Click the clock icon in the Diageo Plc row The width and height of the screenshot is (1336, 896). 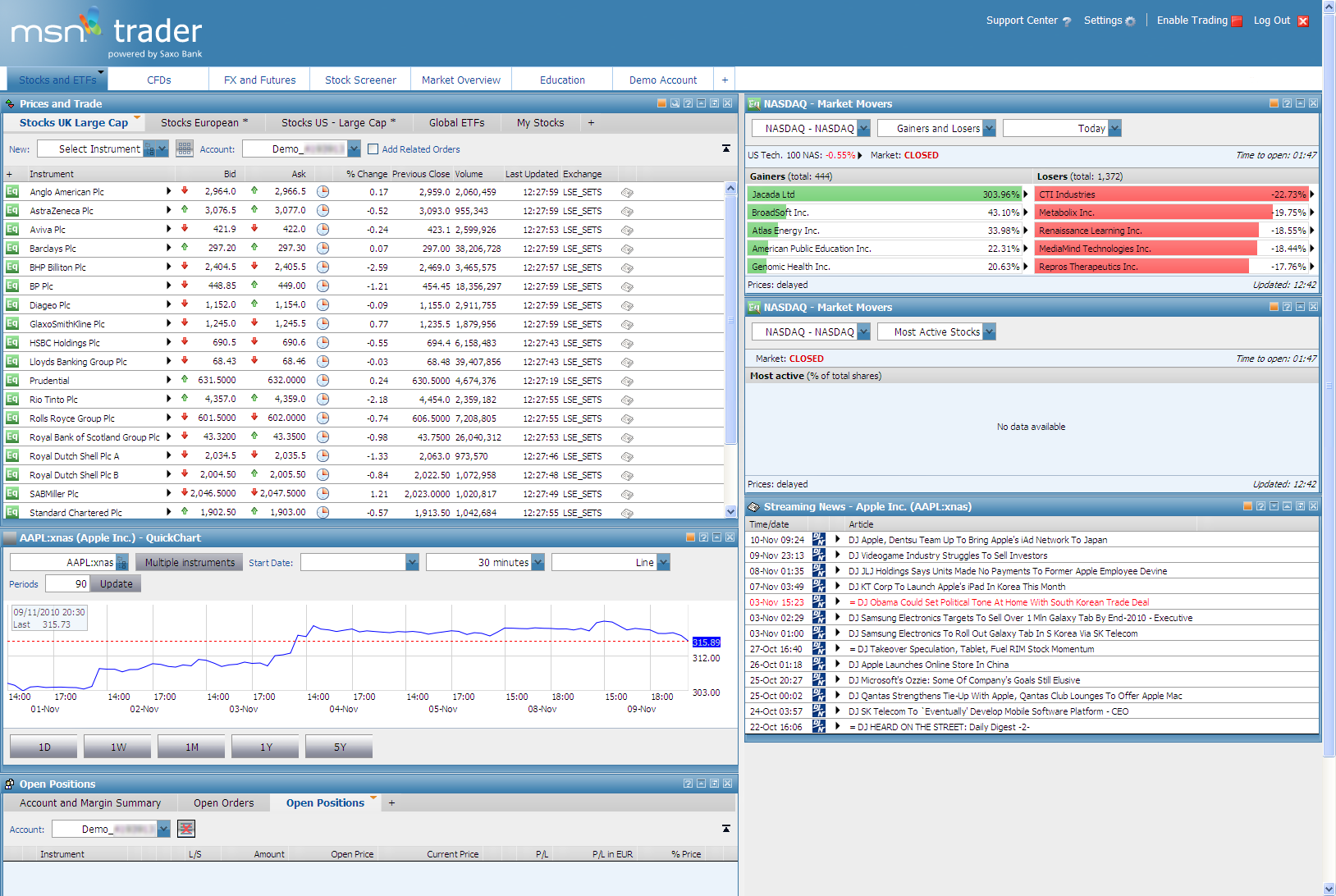point(323,304)
